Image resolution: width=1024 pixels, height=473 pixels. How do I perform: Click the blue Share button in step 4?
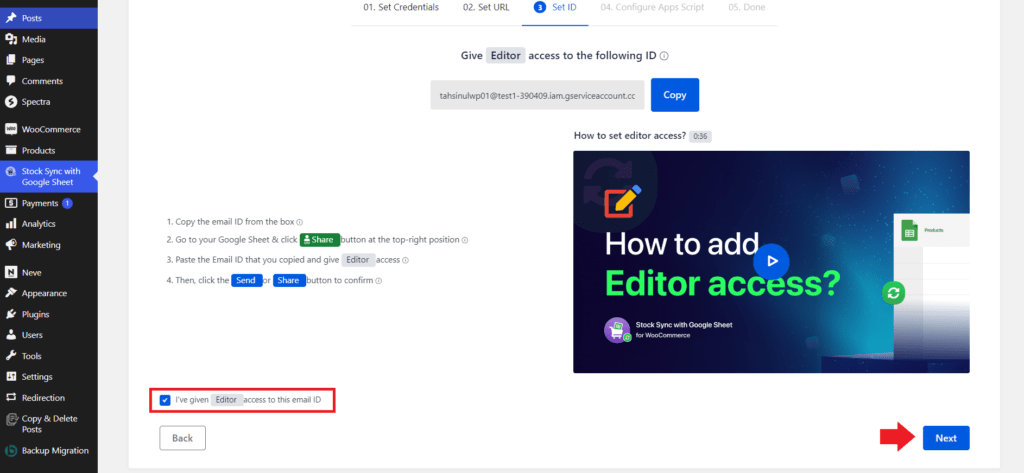pos(289,280)
